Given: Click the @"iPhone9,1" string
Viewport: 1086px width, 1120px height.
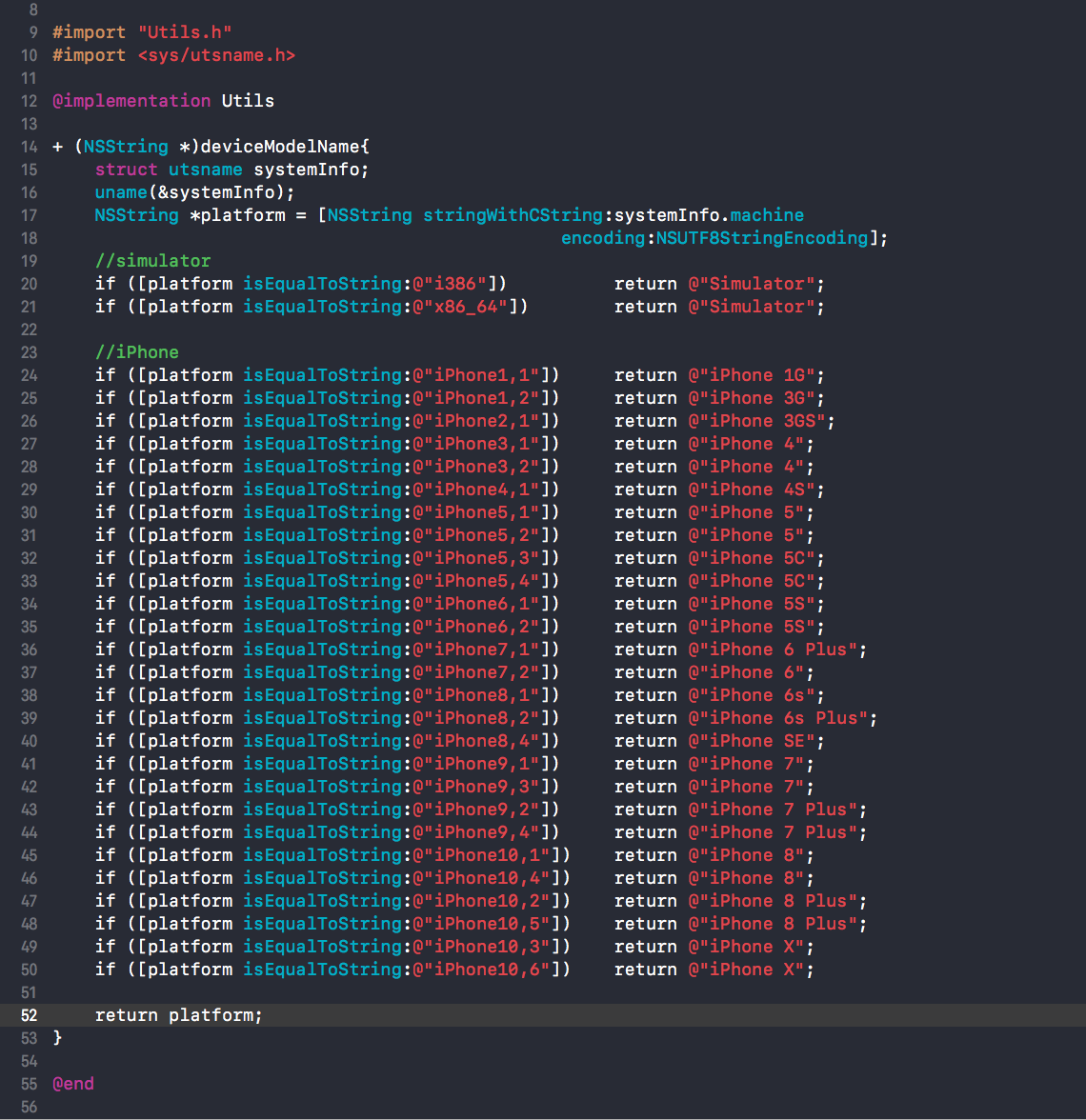Looking at the screenshot, I should point(476,764).
